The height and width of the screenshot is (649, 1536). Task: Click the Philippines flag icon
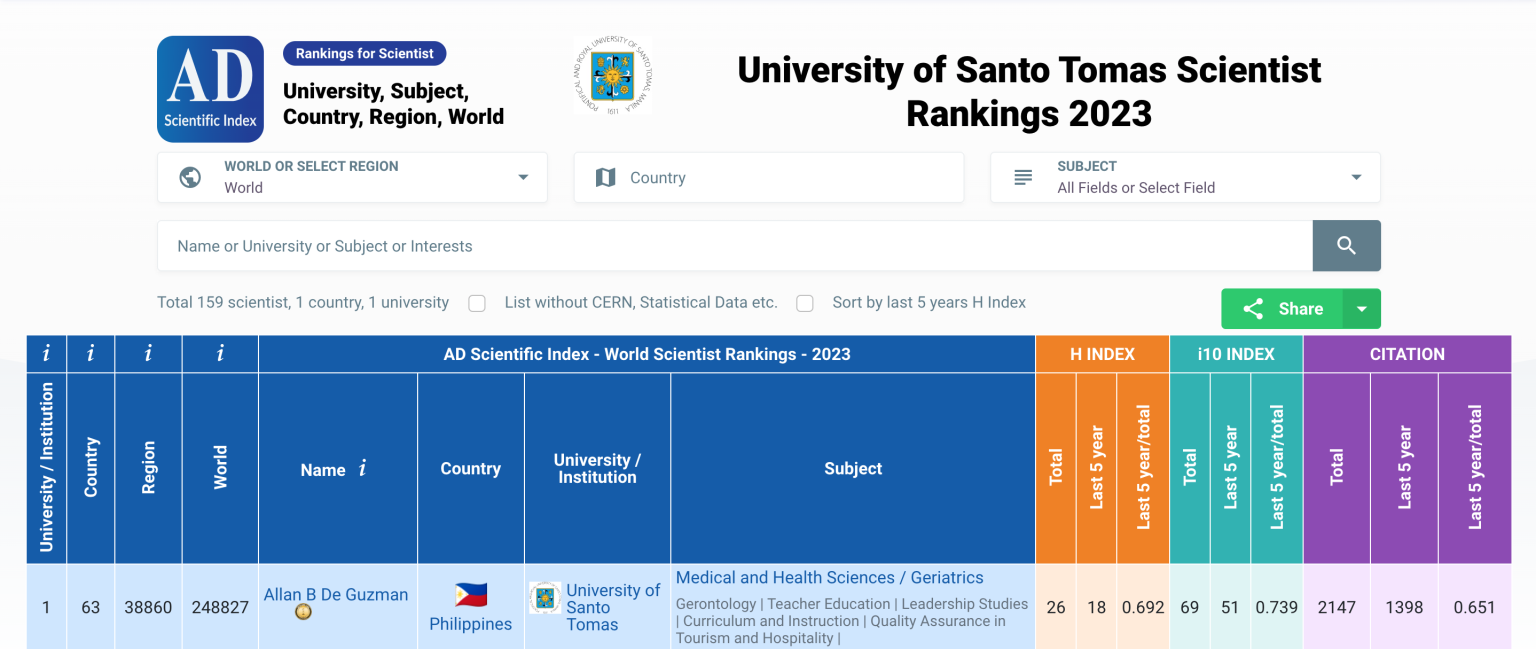[x=471, y=596]
